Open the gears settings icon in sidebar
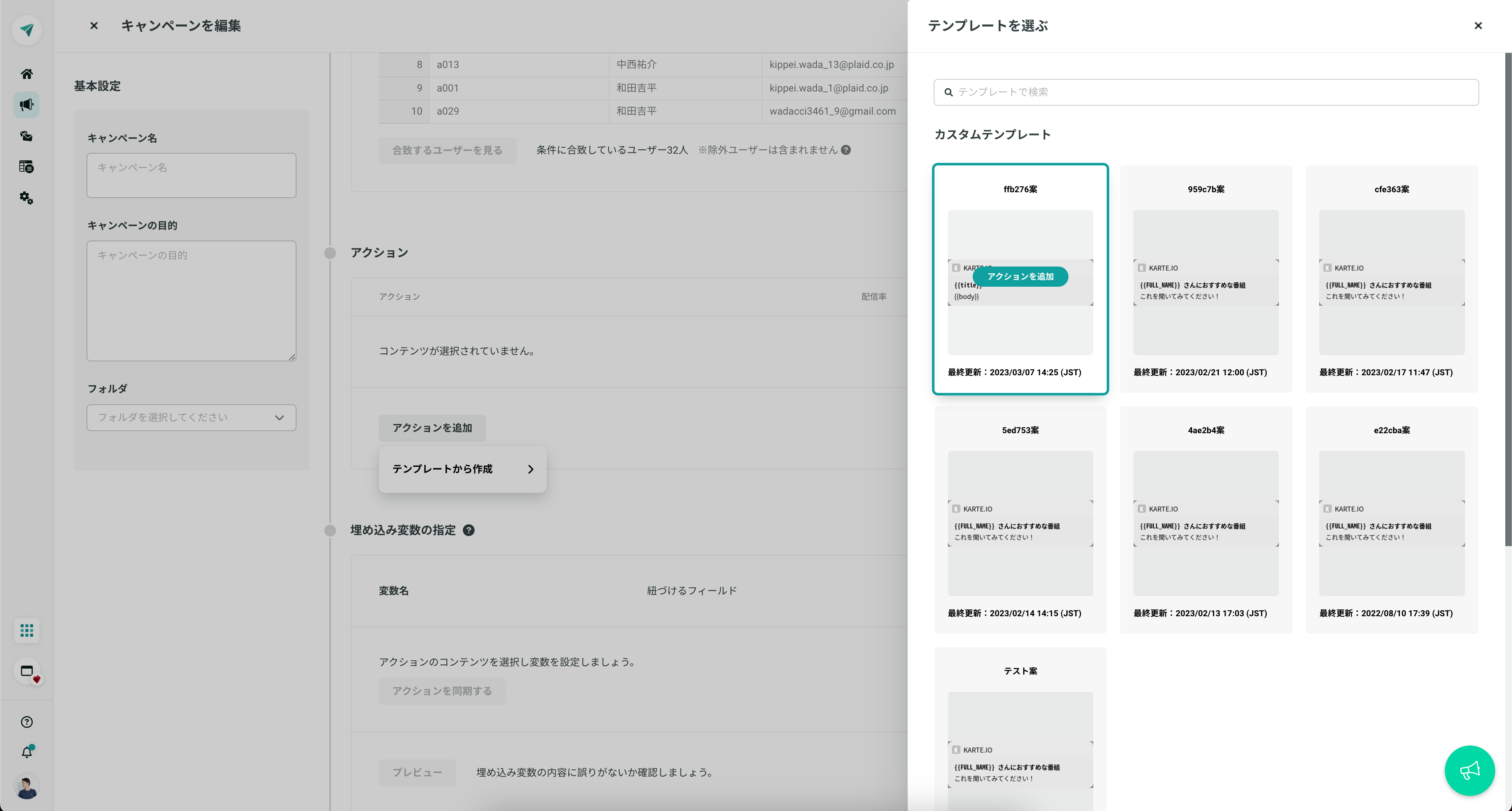 click(26, 198)
